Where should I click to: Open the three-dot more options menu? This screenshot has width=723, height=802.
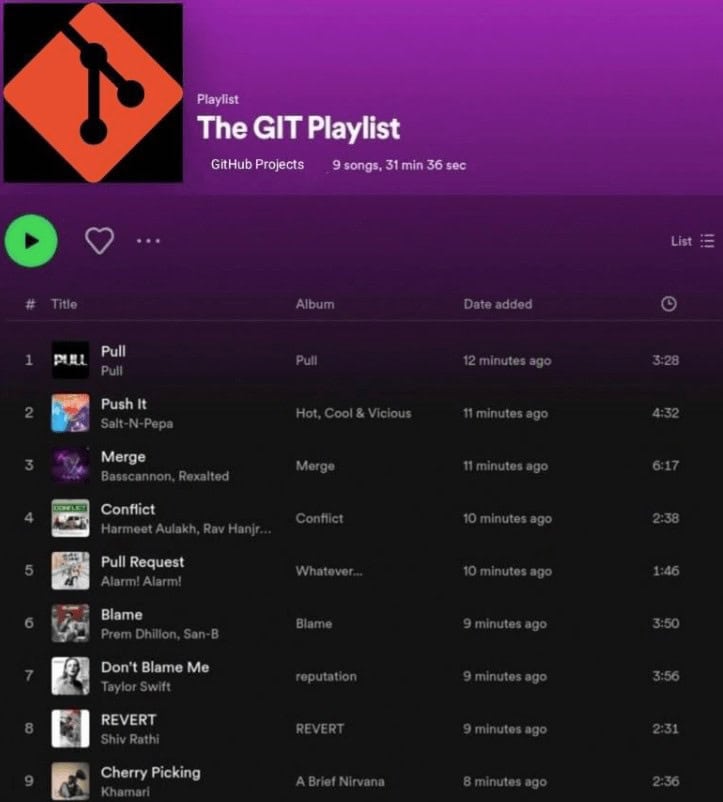click(x=148, y=241)
